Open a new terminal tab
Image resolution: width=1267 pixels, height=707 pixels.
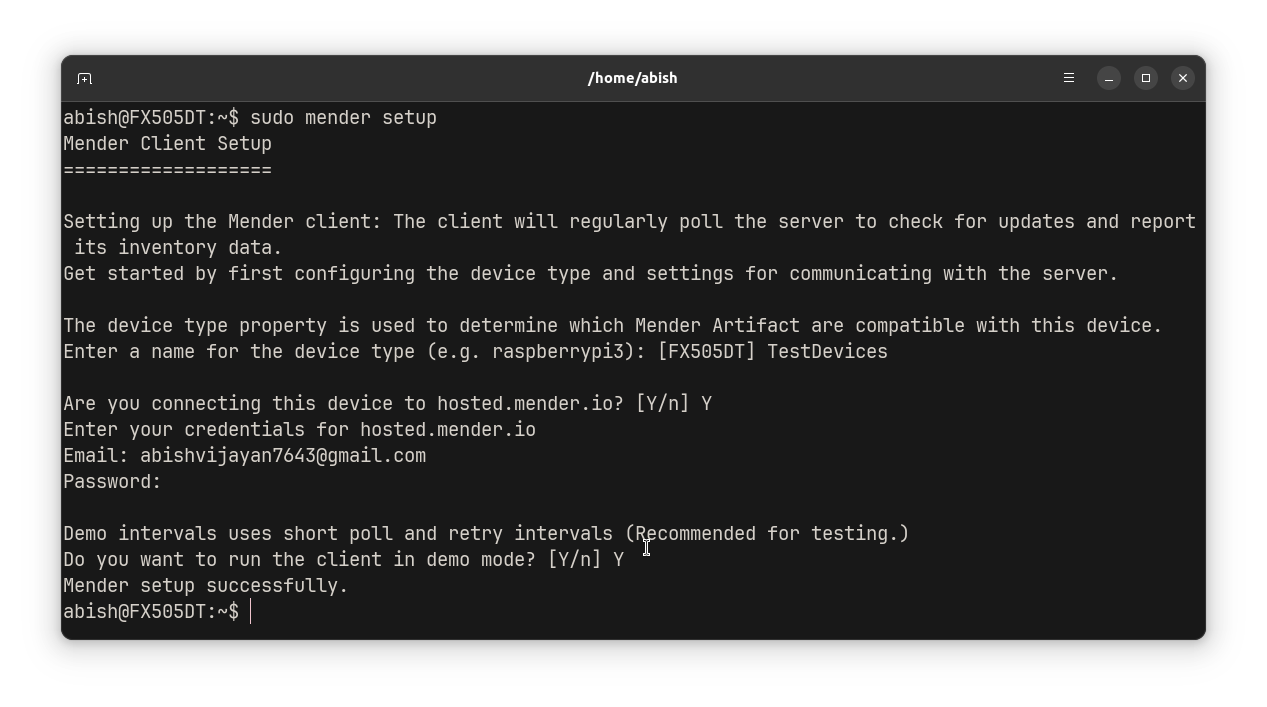tap(84, 78)
